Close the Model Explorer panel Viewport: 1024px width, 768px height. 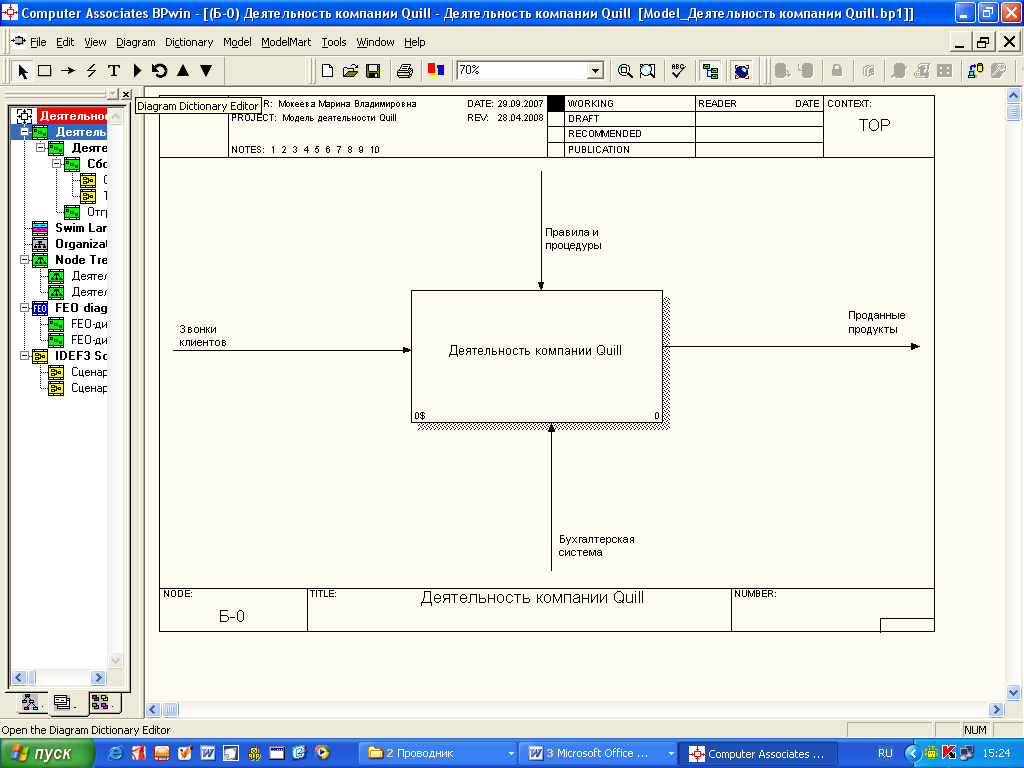126,94
